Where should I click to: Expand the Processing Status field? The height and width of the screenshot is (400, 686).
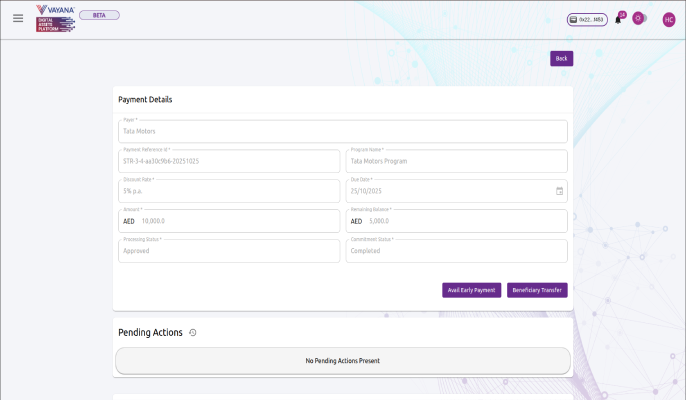click(229, 251)
